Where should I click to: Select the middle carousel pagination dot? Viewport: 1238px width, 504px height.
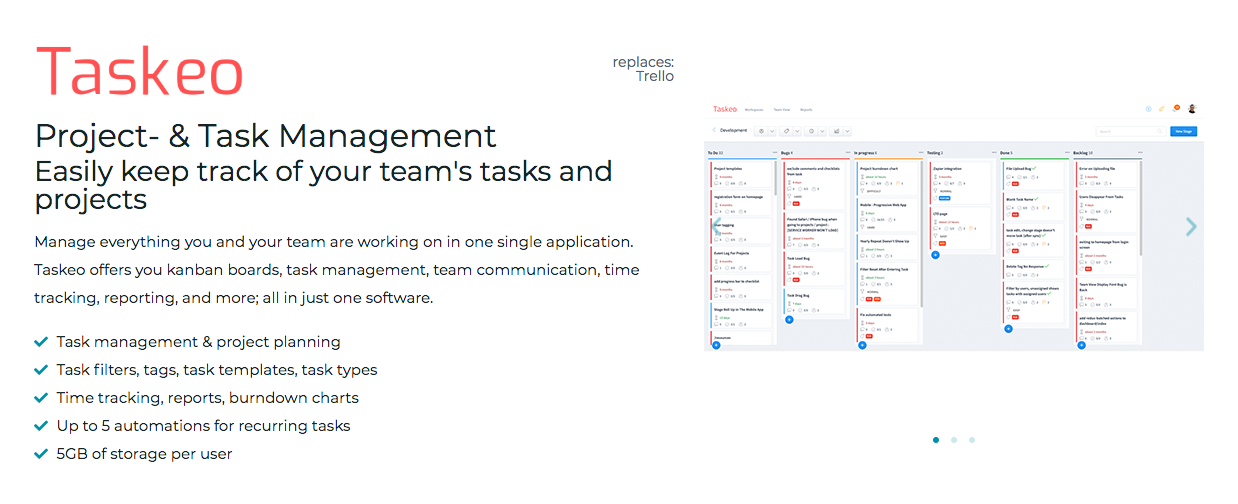click(954, 439)
